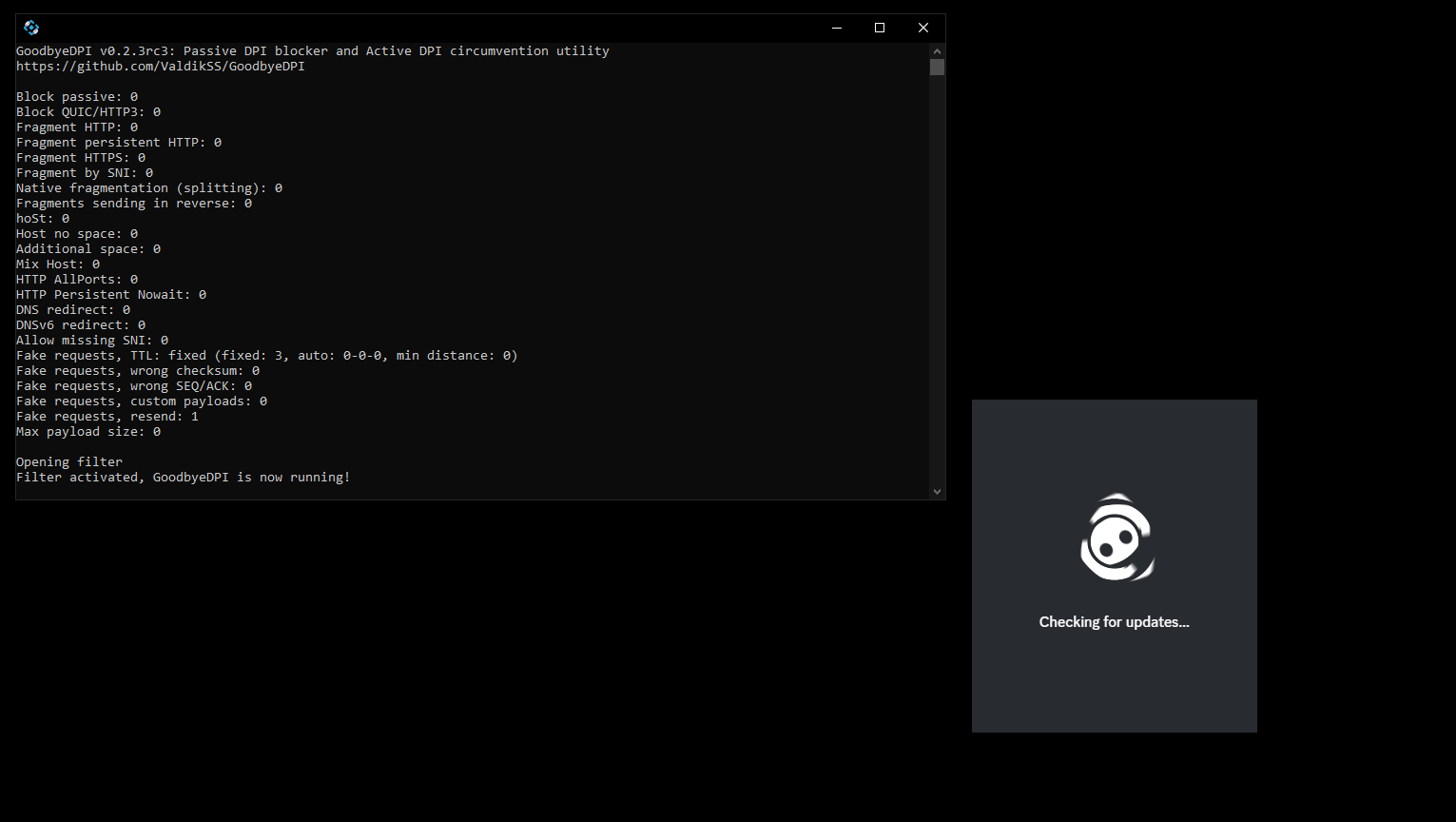Click the "Allow missing SNI: 0" line
Viewport: 1456px width, 822px height.
(92, 341)
